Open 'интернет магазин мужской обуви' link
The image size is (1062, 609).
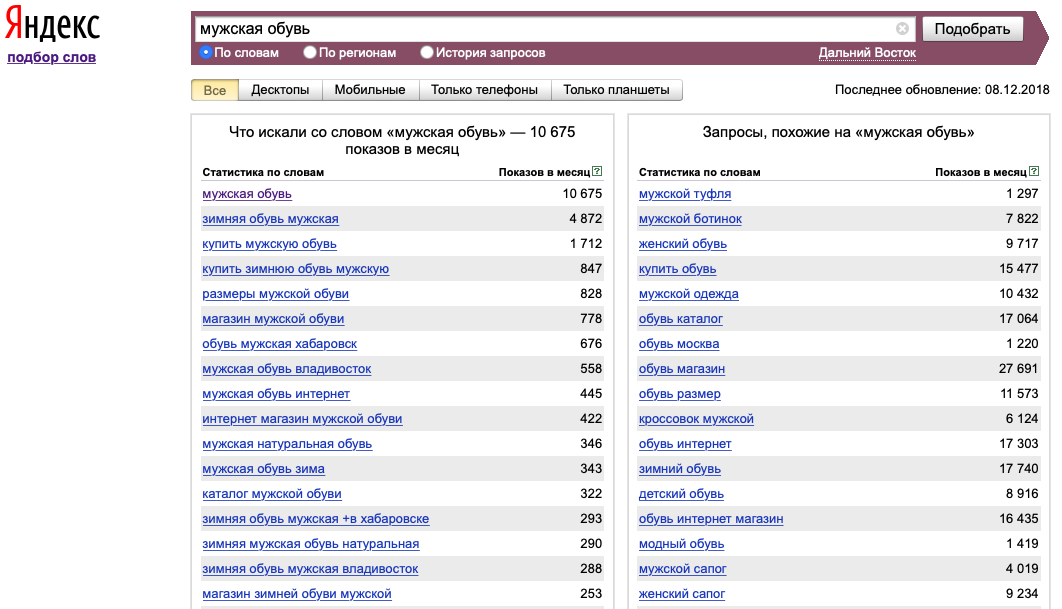[302, 419]
